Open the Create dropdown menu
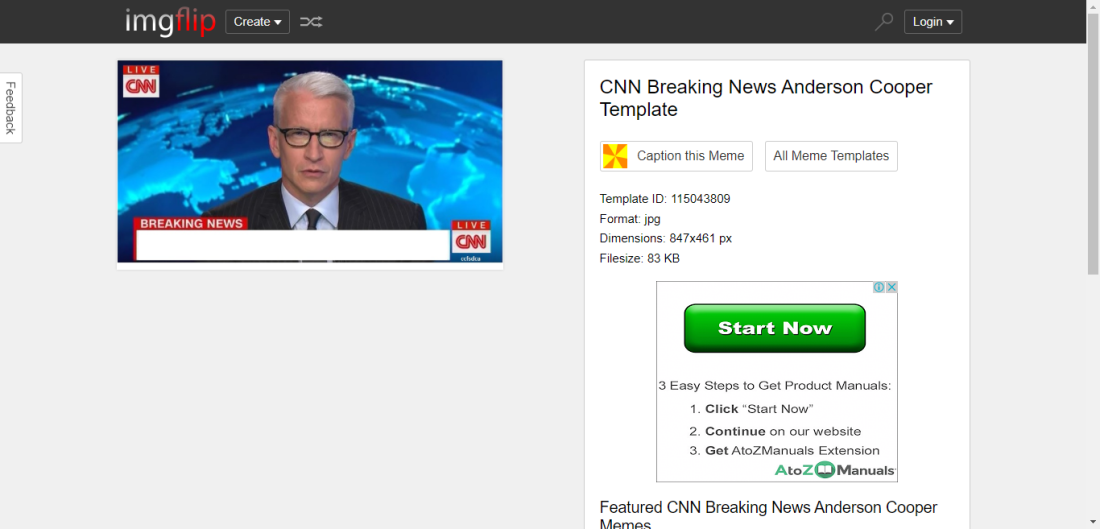 tap(257, 22)
